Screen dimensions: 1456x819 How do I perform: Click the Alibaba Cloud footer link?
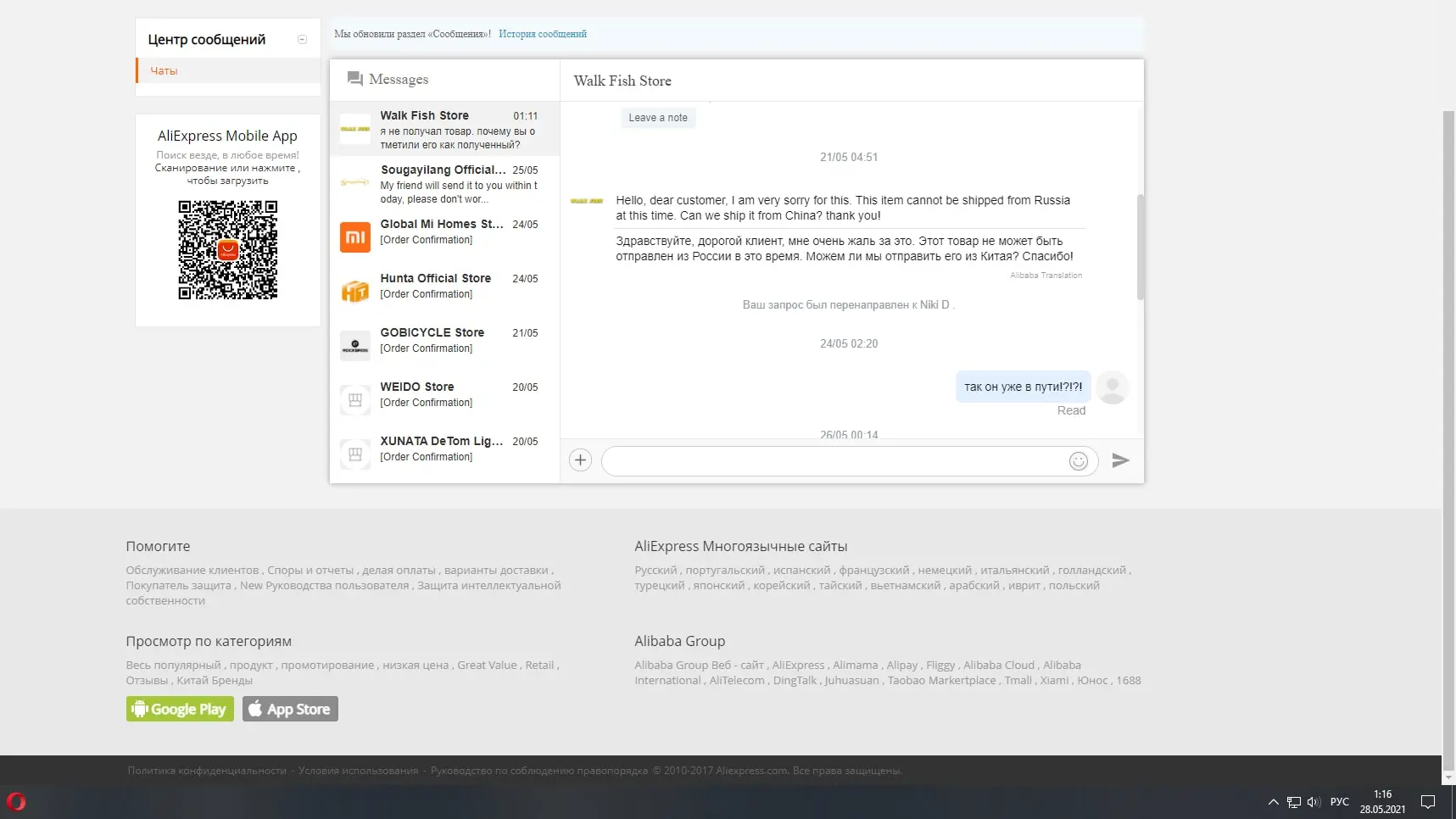(x=999, y=665)
